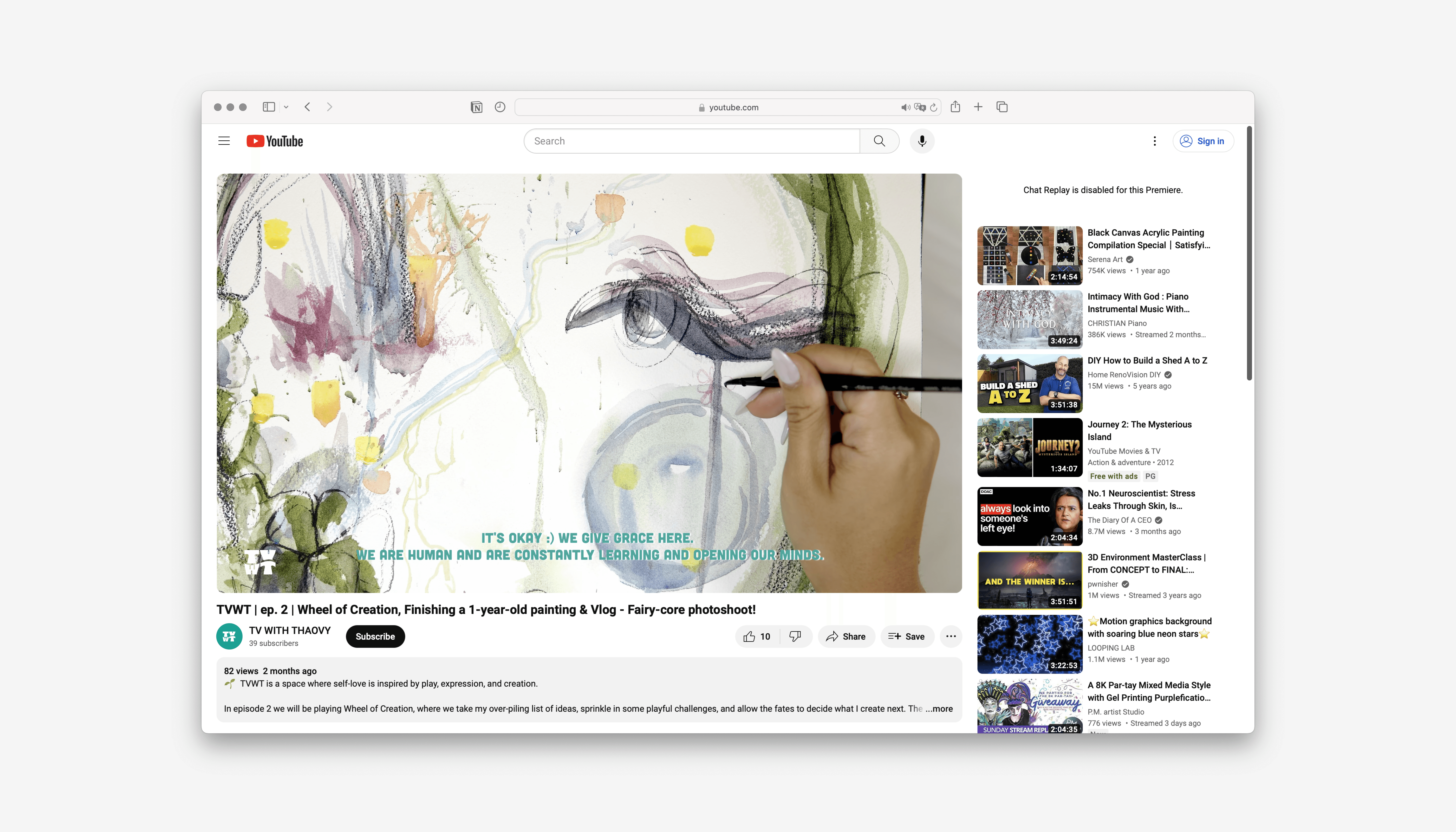Open DIY How to Build a Shed thumbnail
The height and width of the screenshot is (832, 1456).
pyautogui.click(x=1029, y=383)
